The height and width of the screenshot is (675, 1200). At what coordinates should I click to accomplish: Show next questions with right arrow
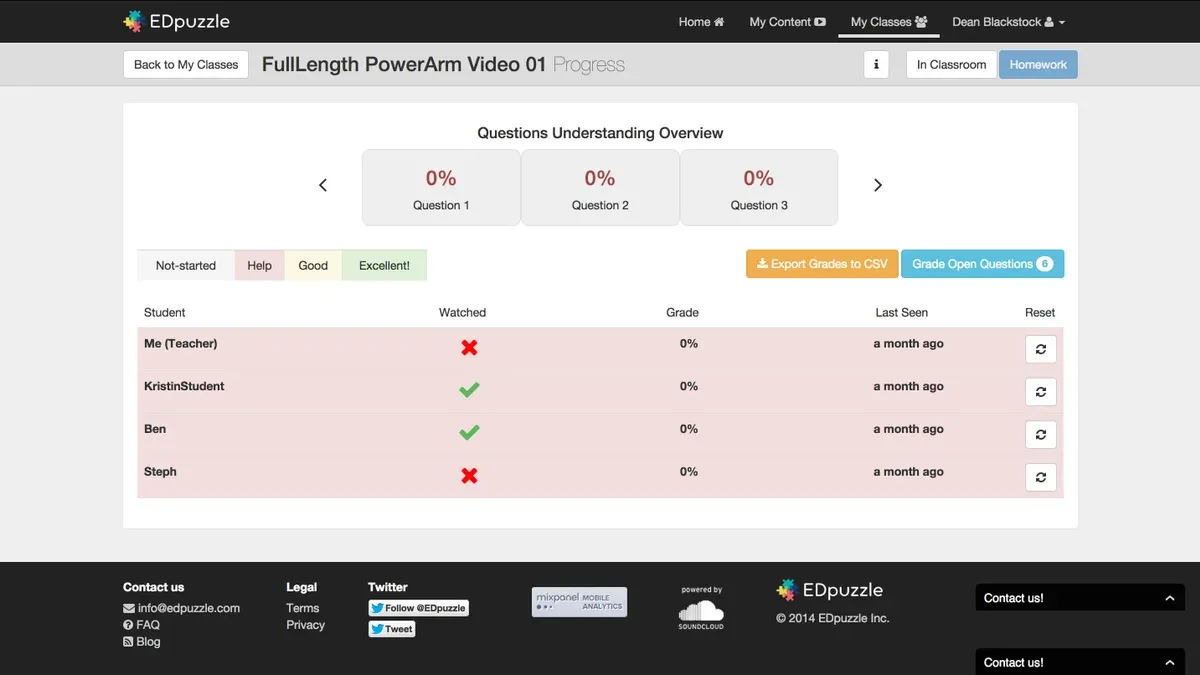point(878,185)
